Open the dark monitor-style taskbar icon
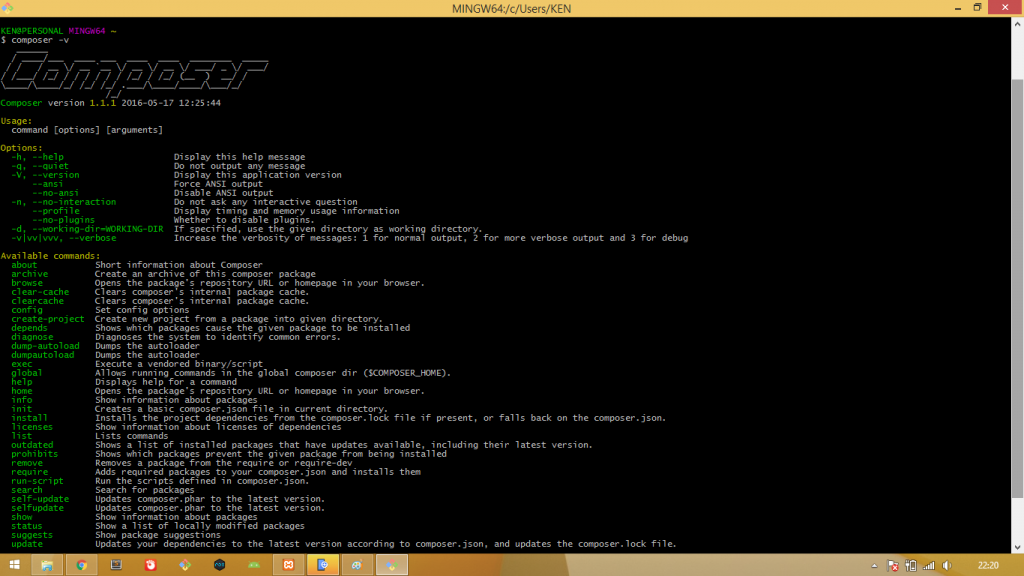 click(x=116, y=565)
